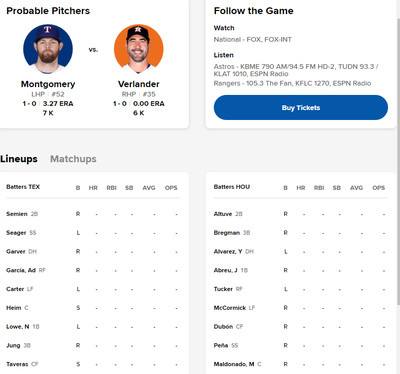The width and height of the screenshot is (400, 374).
Task: Switch to the Matchups tab
Action: pos(73,159)
